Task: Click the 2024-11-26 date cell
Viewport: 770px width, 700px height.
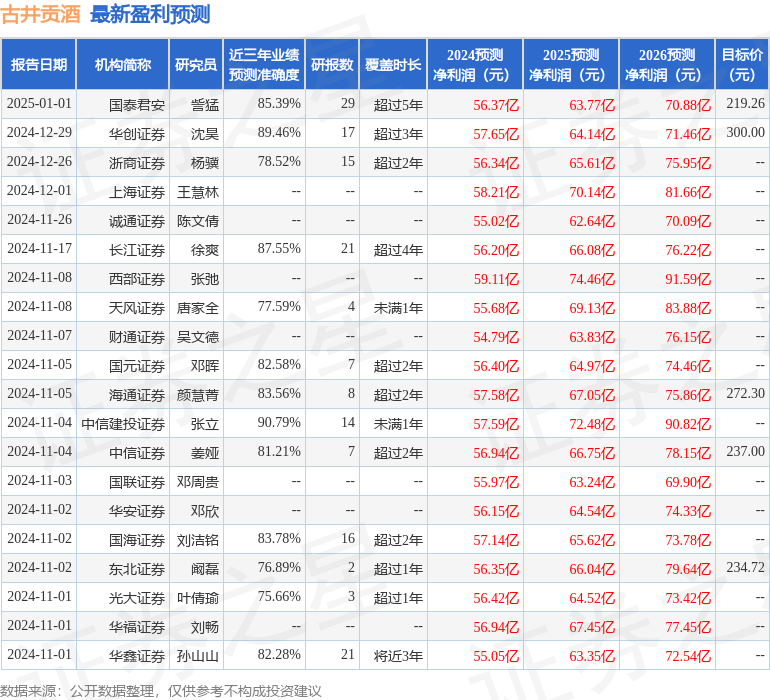Action: click(39, 220)
